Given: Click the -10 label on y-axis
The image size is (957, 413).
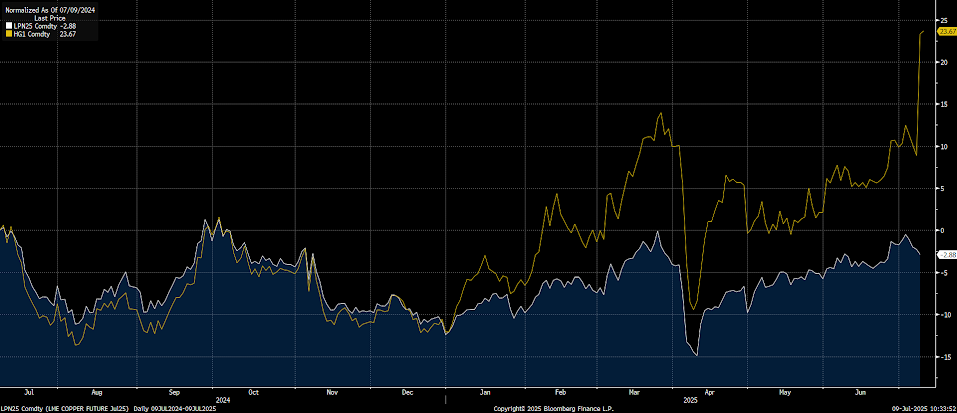Looking at the screenshot, I should [944, 315].
